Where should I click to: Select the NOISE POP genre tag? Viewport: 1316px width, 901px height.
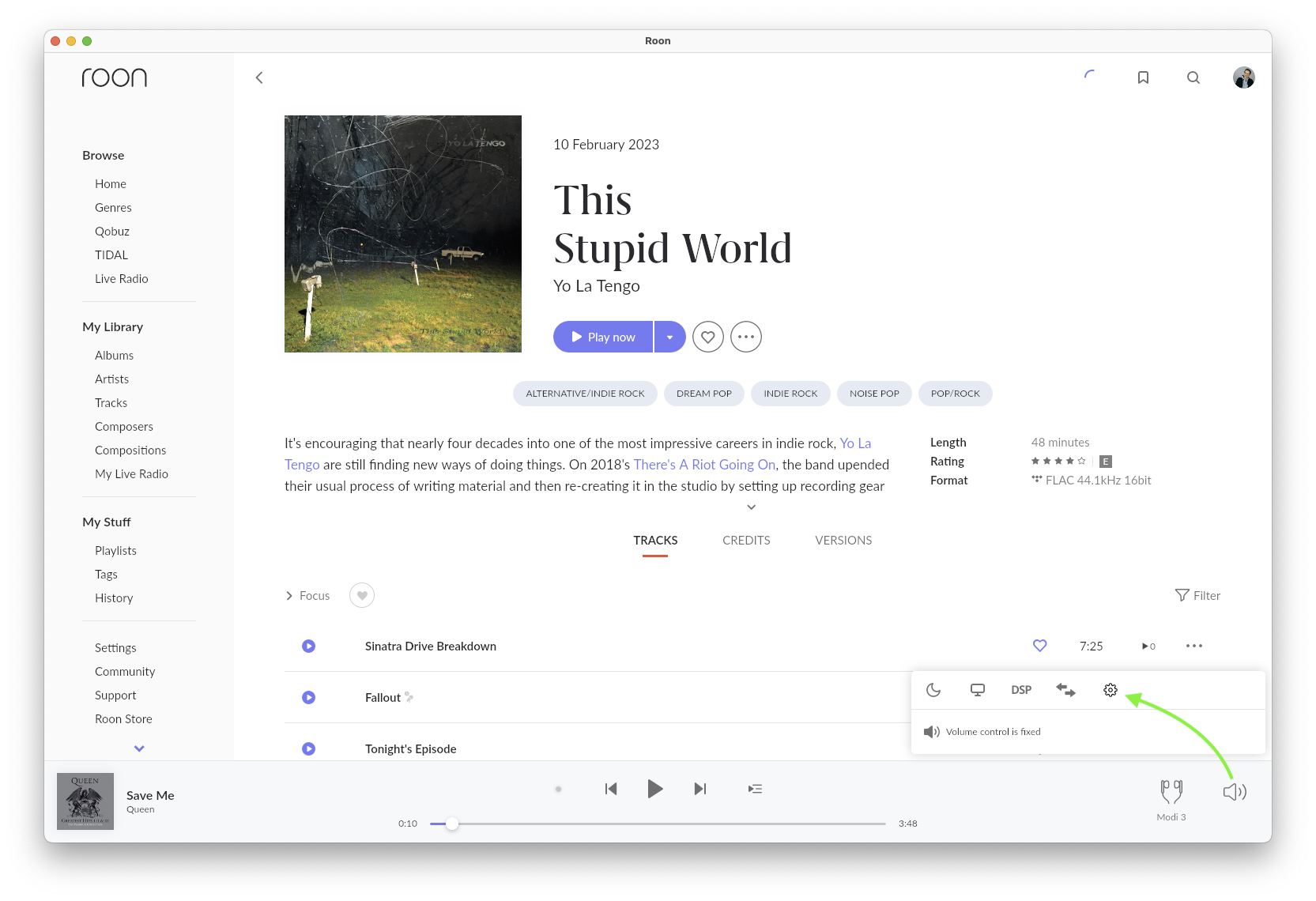[874, 394]
